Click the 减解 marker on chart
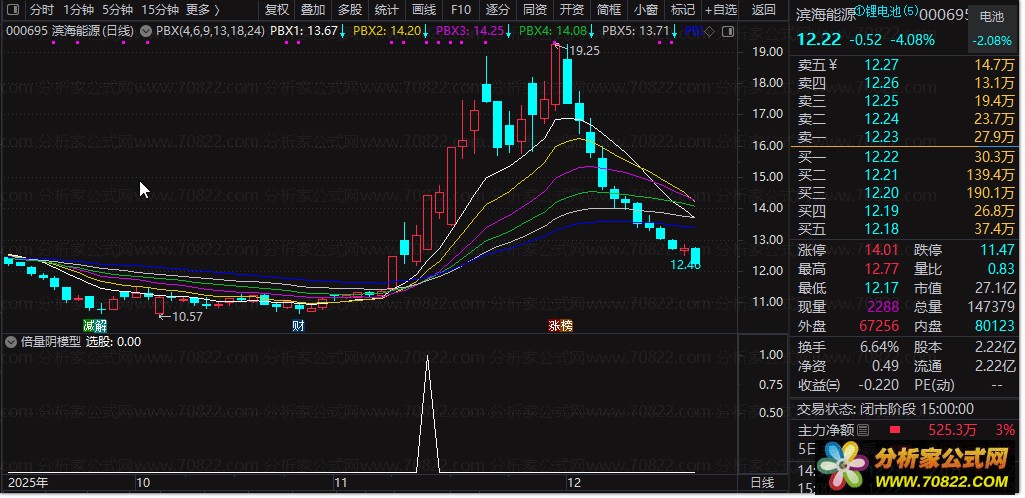The image size is (1025, 498). [95, 326]
